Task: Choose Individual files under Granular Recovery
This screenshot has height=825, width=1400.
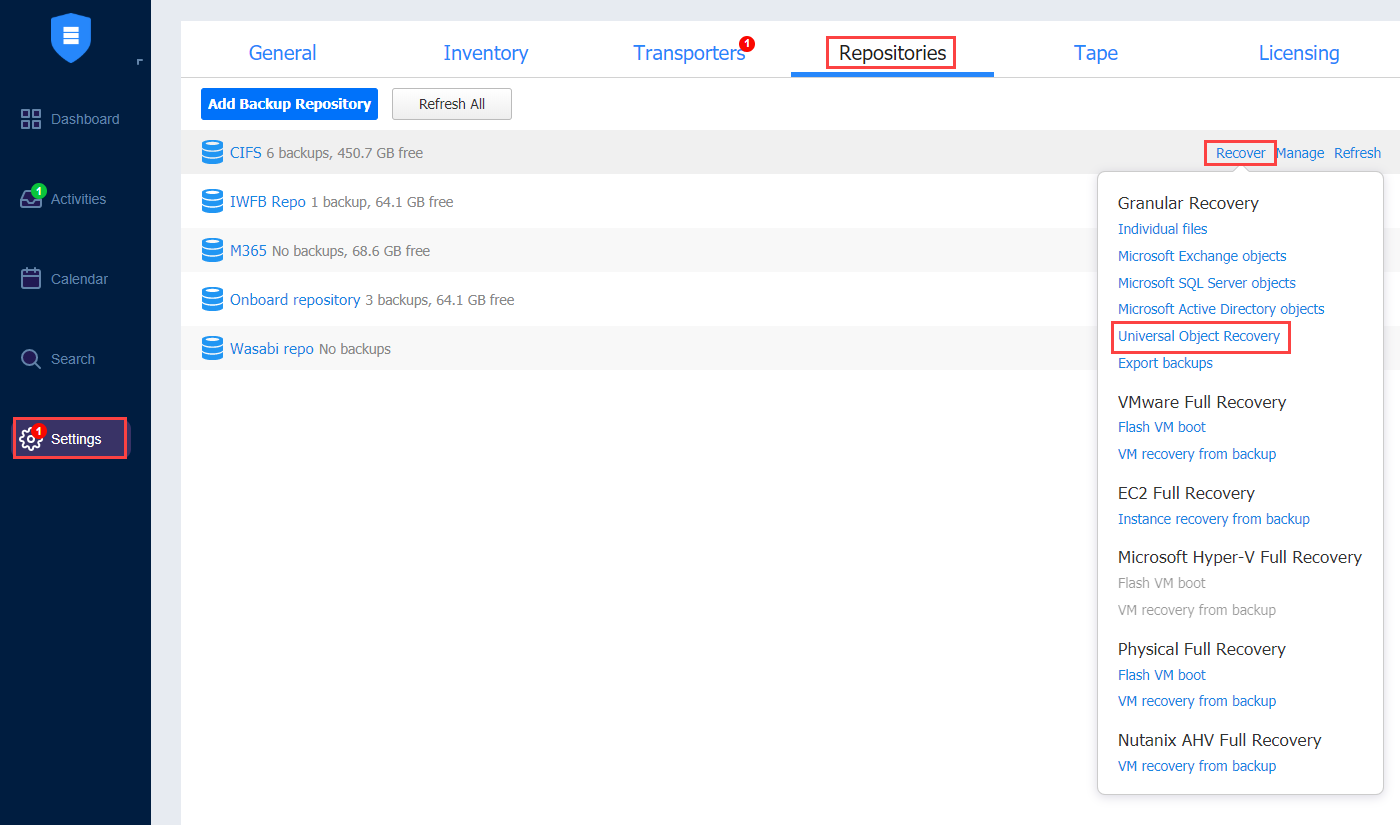Action: 1162,229
